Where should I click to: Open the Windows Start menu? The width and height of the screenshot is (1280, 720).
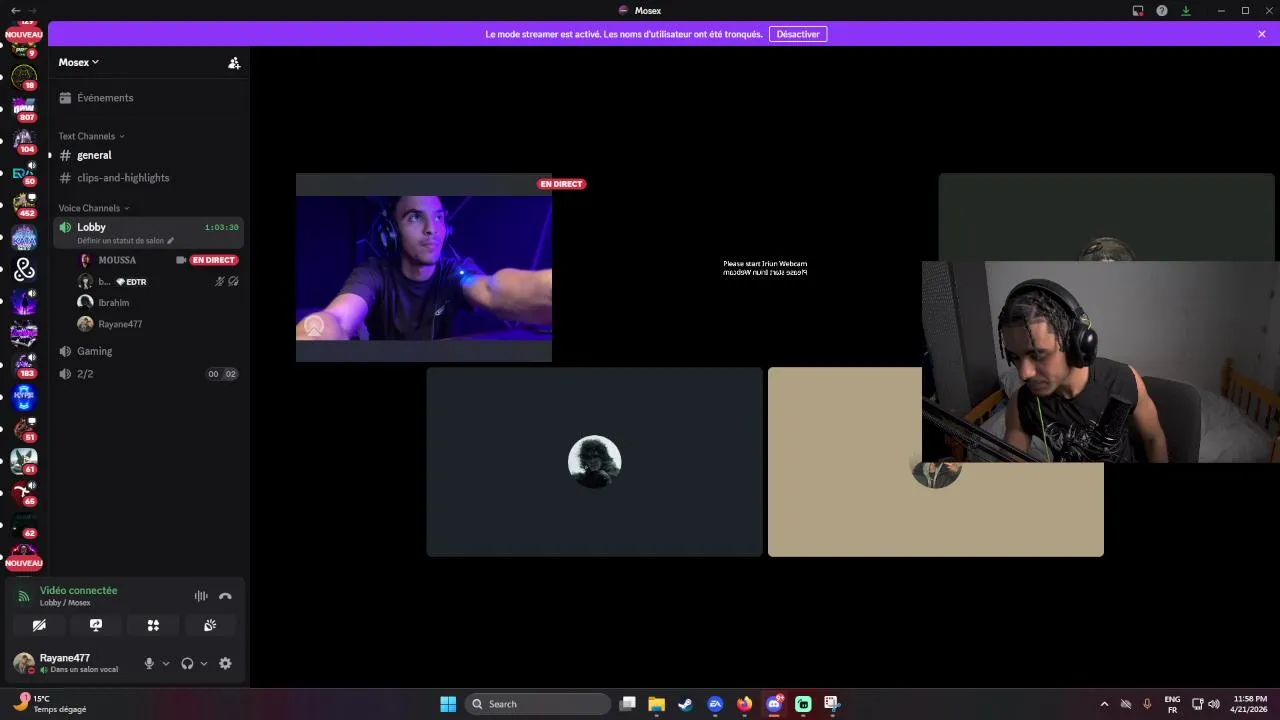[x=448, y=704]
